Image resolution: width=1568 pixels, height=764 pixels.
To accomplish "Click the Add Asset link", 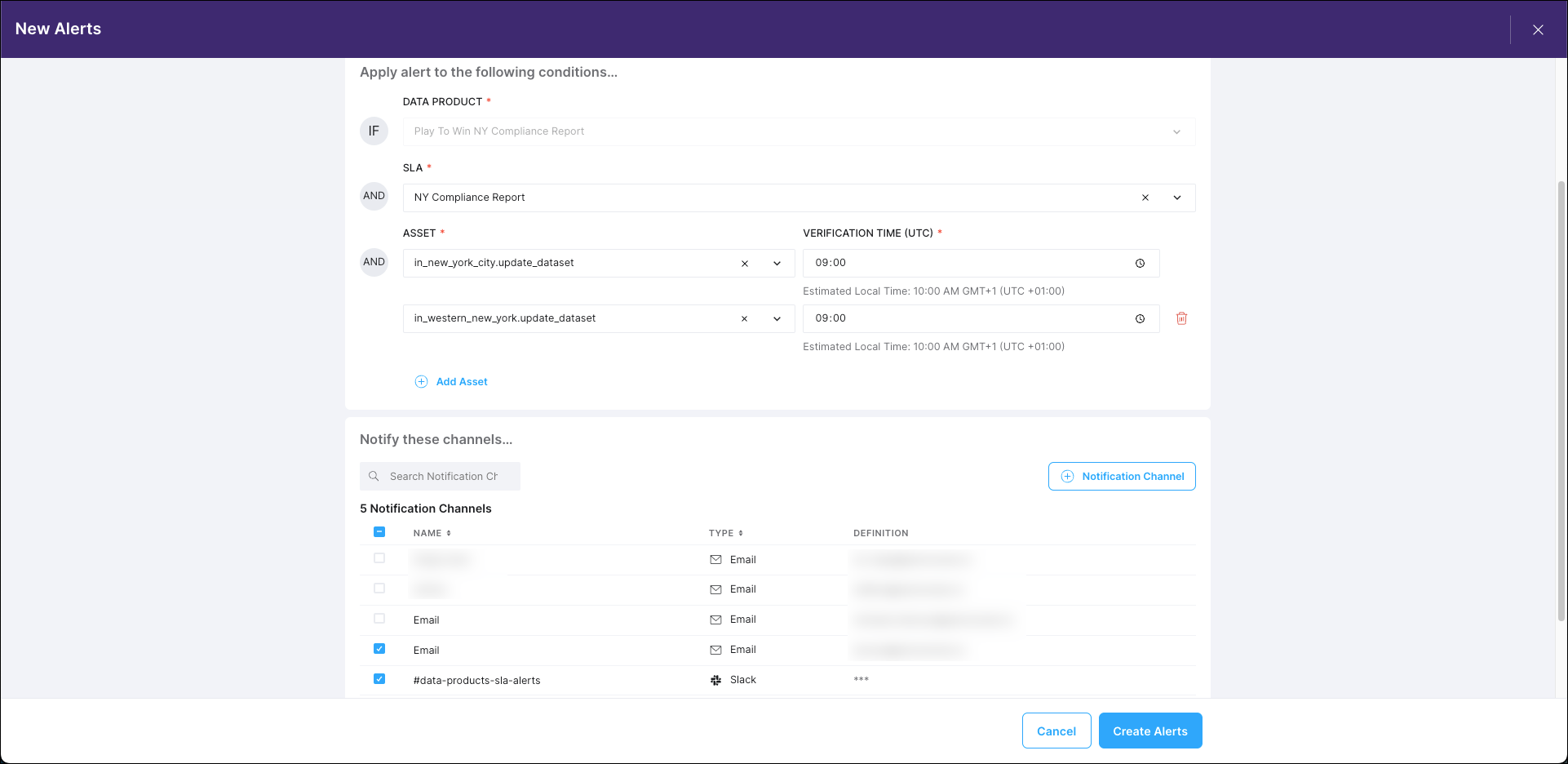I will [462, 381].
